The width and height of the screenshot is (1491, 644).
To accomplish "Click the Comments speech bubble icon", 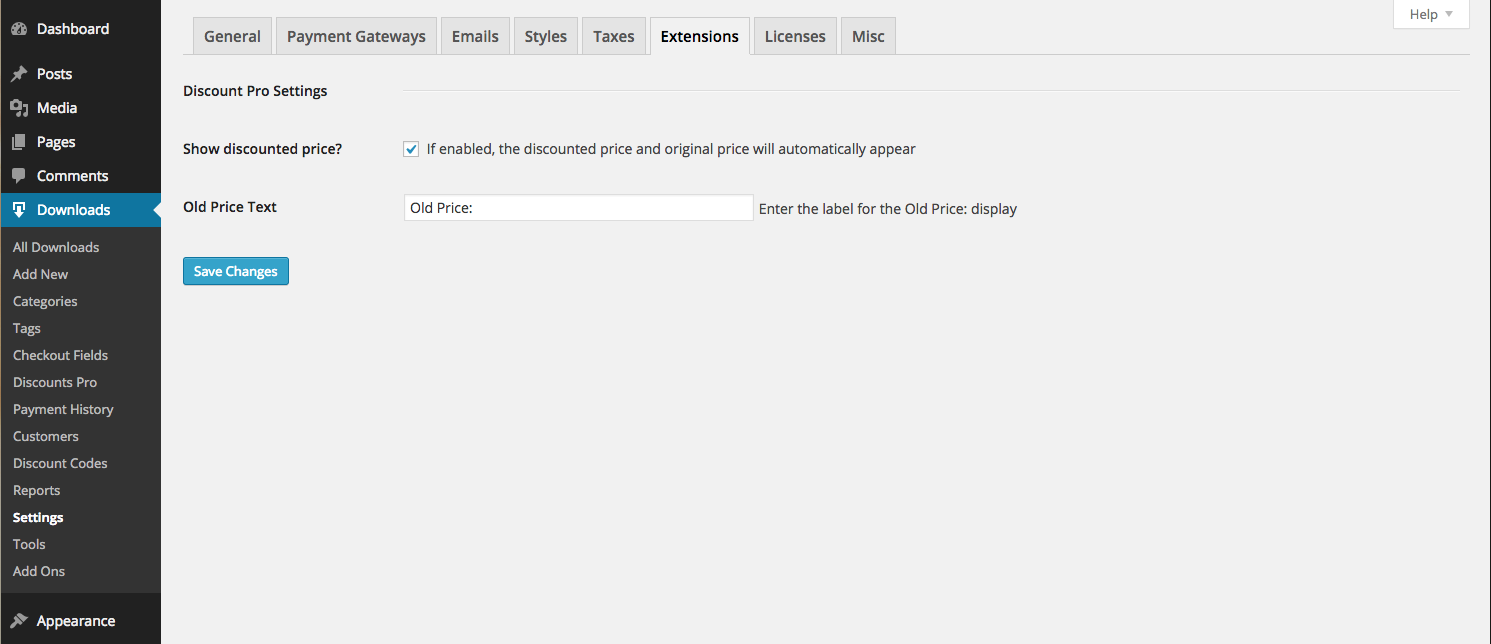I will pos(19,176).
